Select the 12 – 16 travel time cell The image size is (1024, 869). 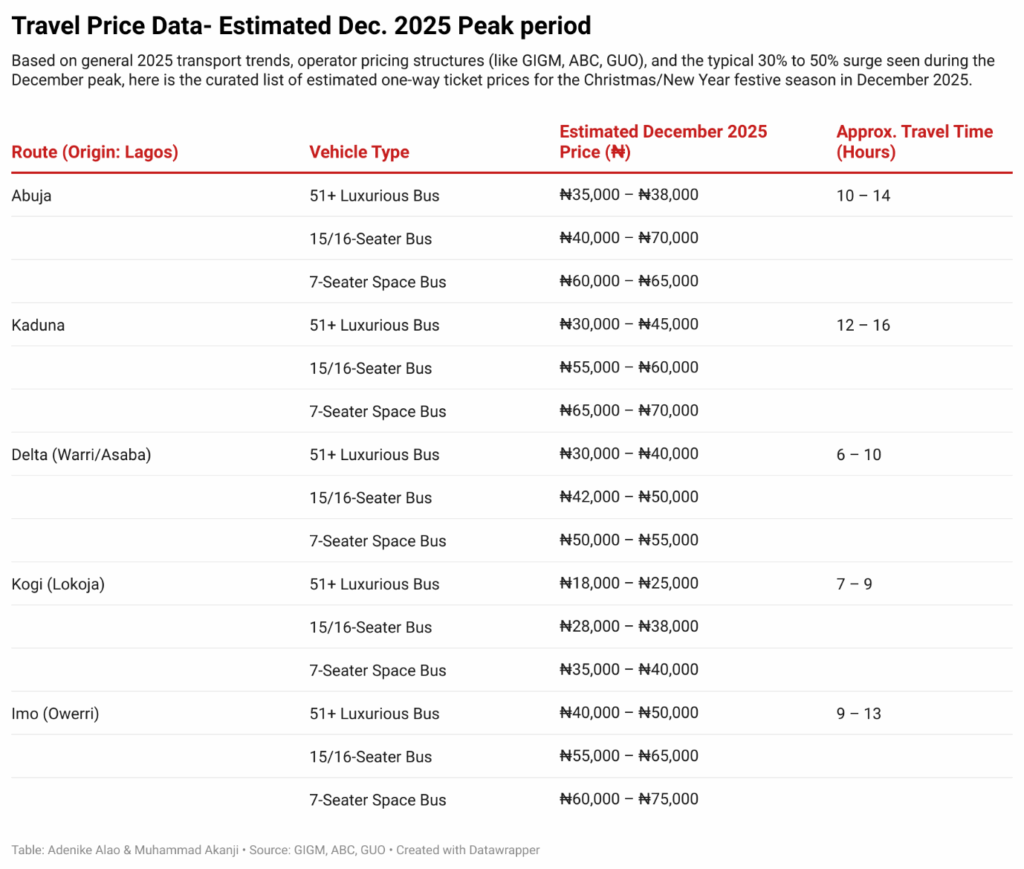[x=863, y=325]
